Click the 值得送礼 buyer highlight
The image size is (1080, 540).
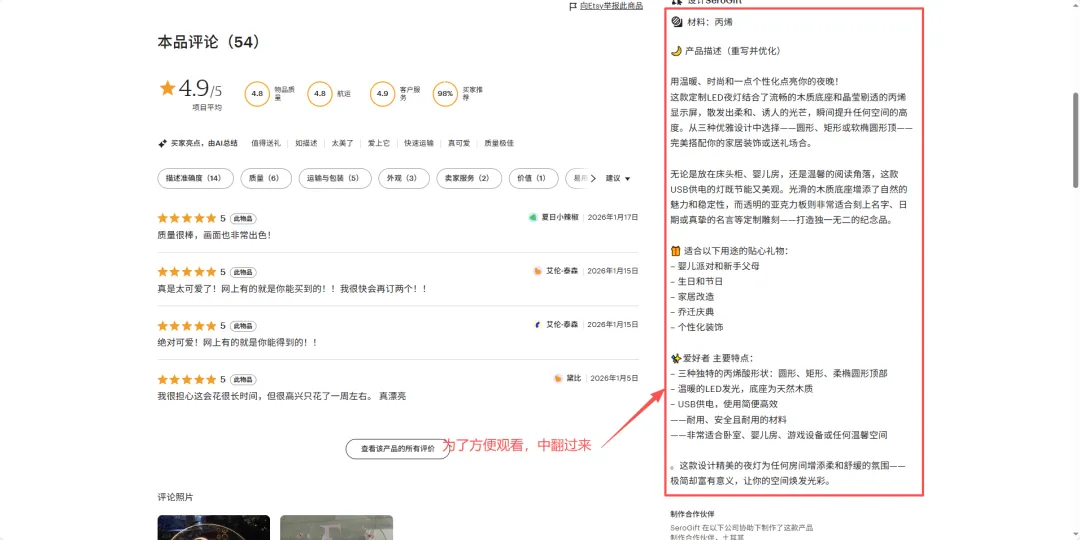pyautogui.click(x=266, y=143)
